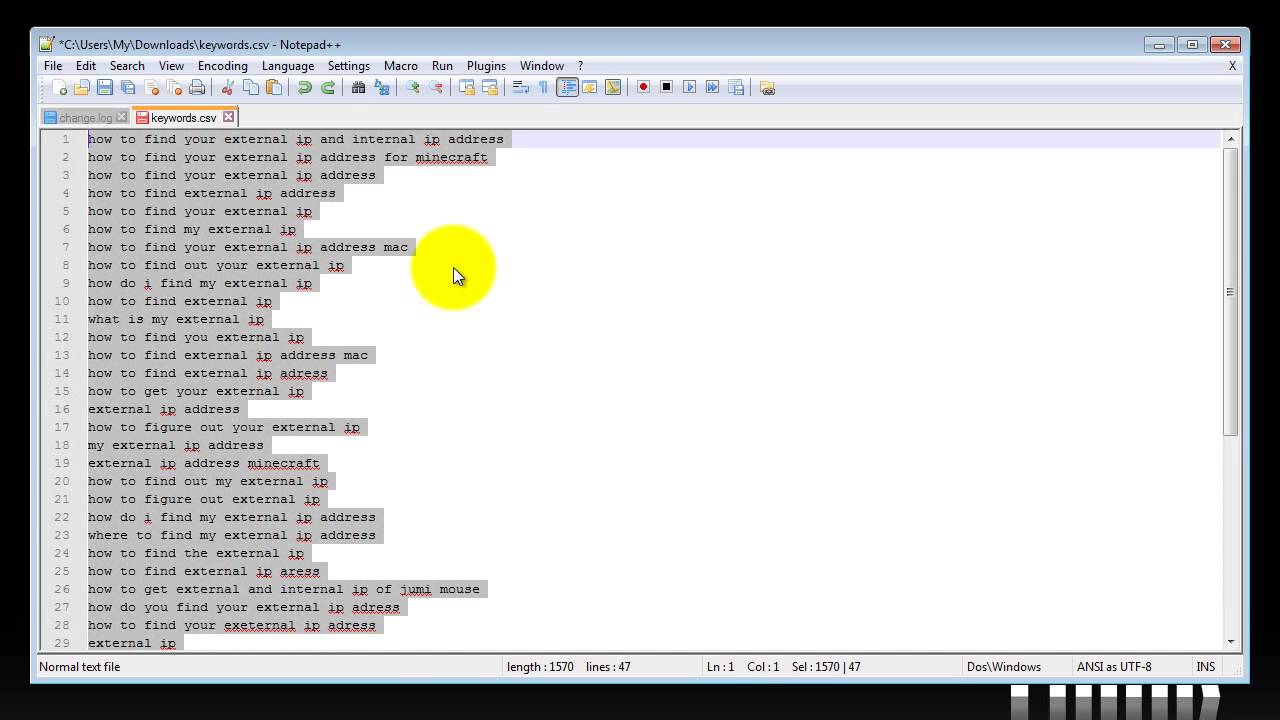Click line 'external ip address minecraft'

[204, 463]
